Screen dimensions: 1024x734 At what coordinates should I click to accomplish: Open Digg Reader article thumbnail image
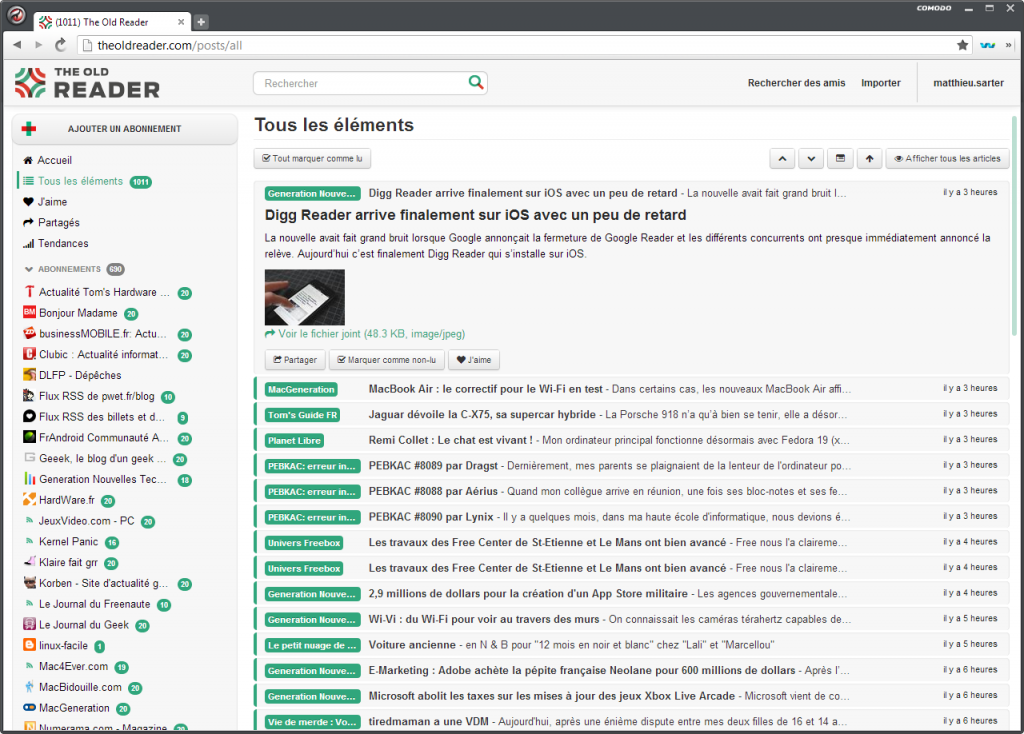coord(304,297)
